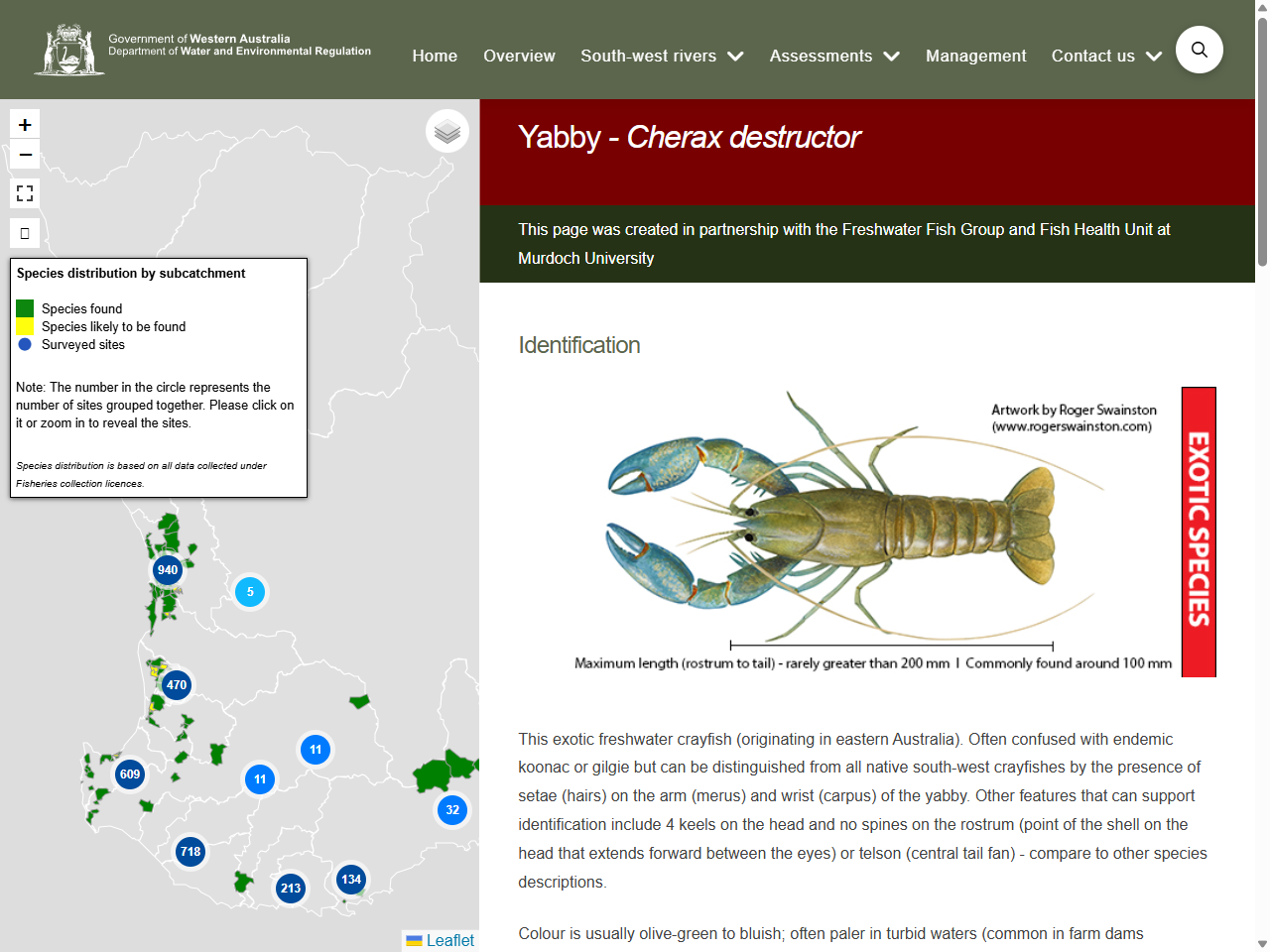The image size is (1270, 952).
Task: Enter fullscreen map view
Action: (24, 192)
